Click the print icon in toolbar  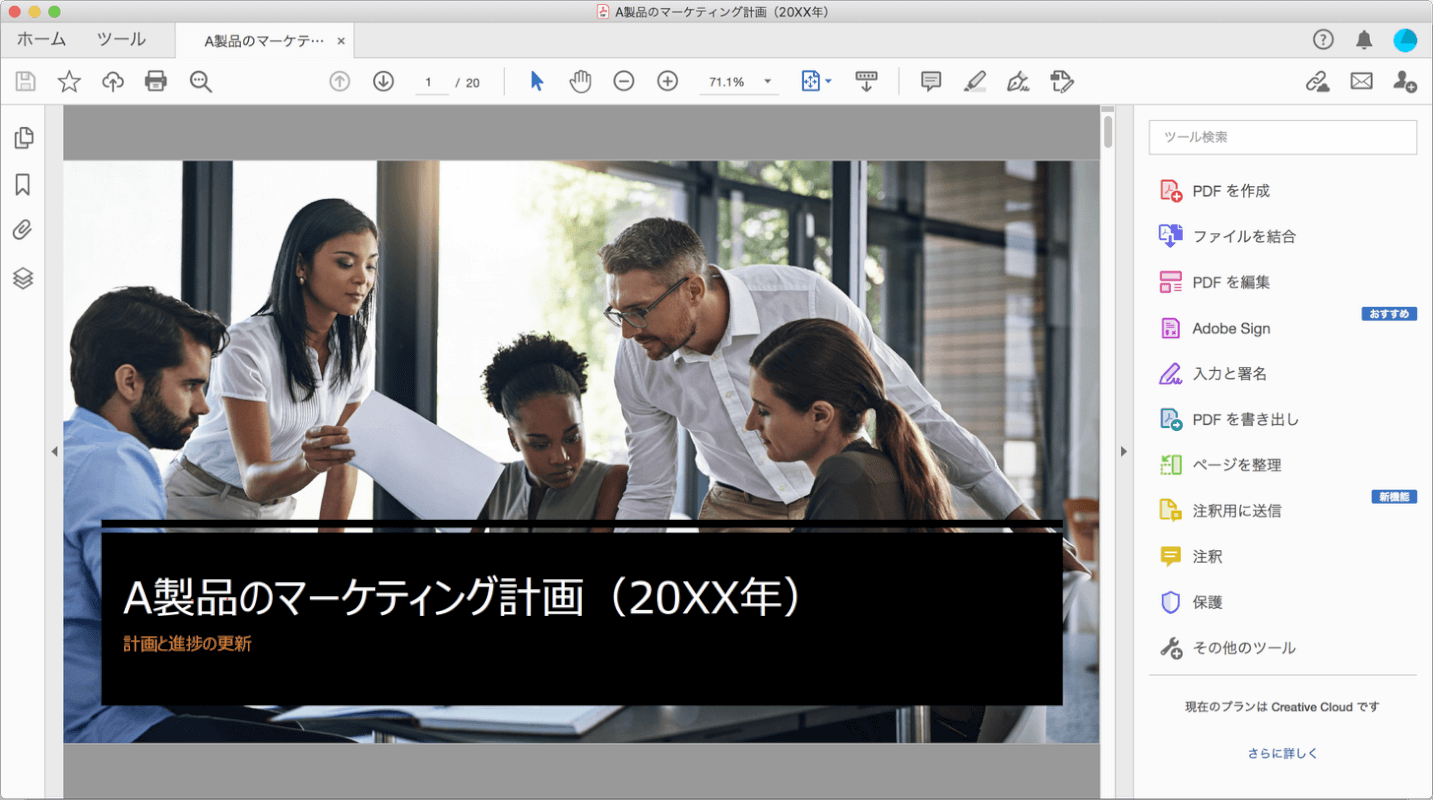(x=156, y=82)
